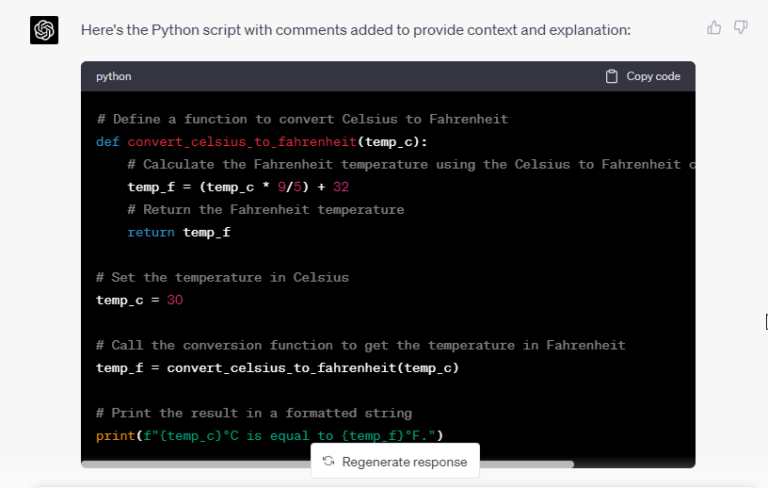Click the value 30 in temp_c assignment
This screenshot has width=768, height=488.
175,300
